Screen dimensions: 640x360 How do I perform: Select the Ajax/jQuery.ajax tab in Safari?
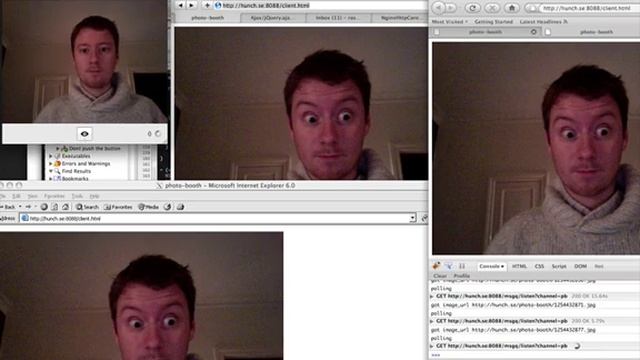click(x=272, y=18)
